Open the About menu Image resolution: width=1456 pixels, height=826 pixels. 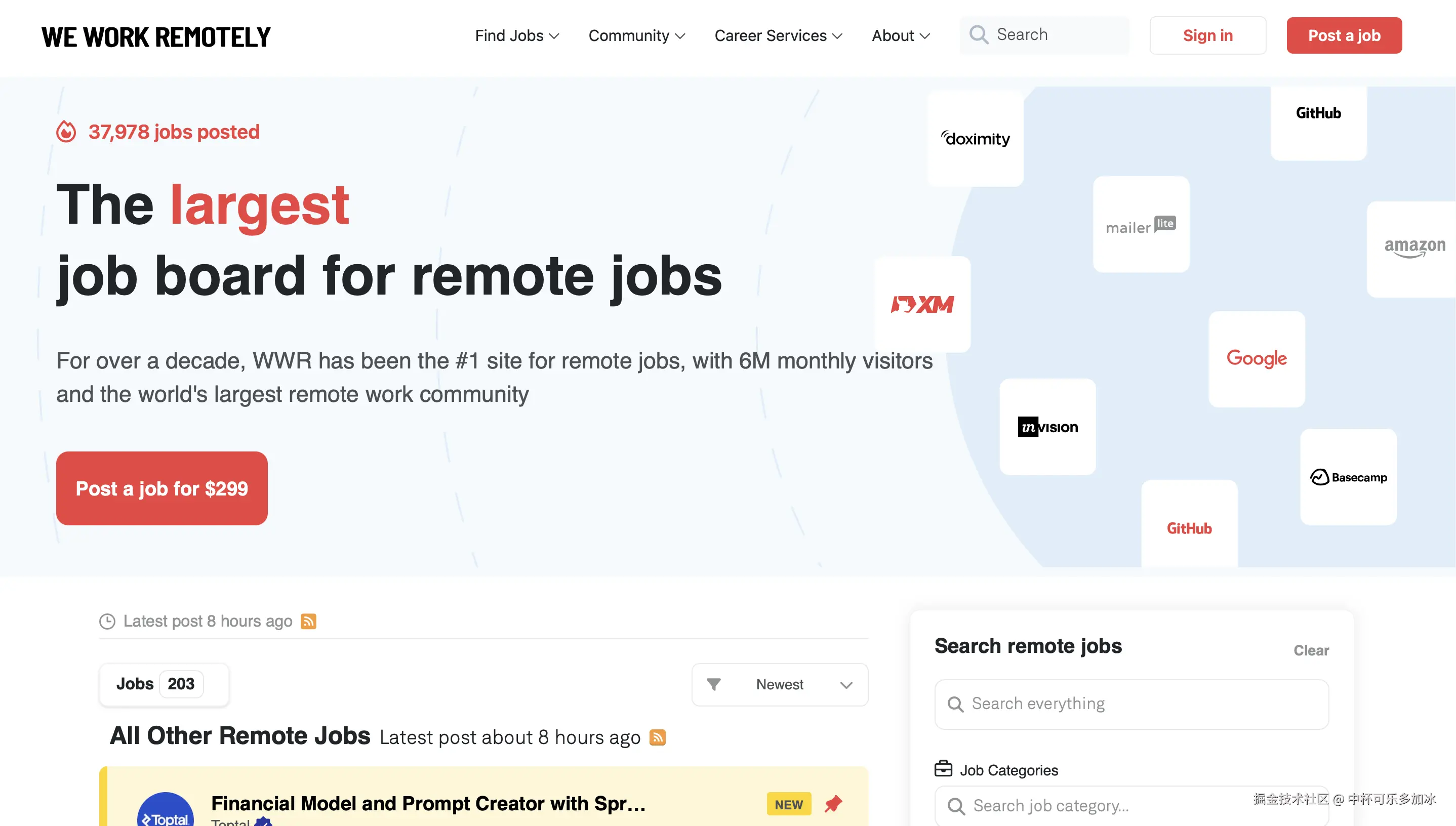[x=901, y=36]
